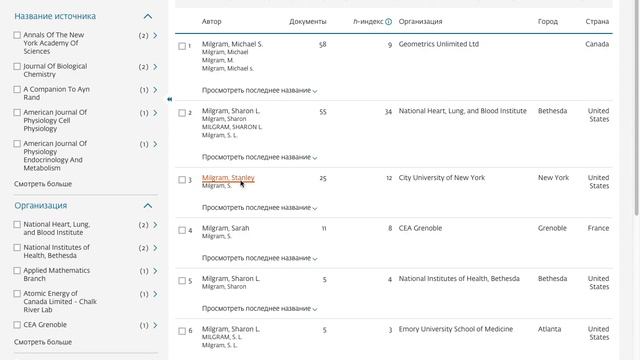Image resolution: width=640 pixels, height=360 pixels.
Task: Click Смотреть больше under source names
Action: pyautogui.click(x=43, y=184)
